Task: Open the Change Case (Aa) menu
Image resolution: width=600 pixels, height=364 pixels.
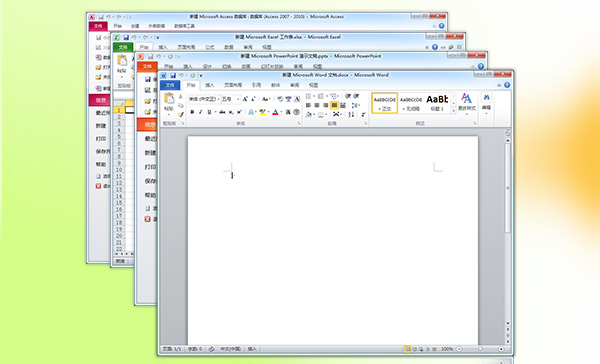Action: coord(266,99)
